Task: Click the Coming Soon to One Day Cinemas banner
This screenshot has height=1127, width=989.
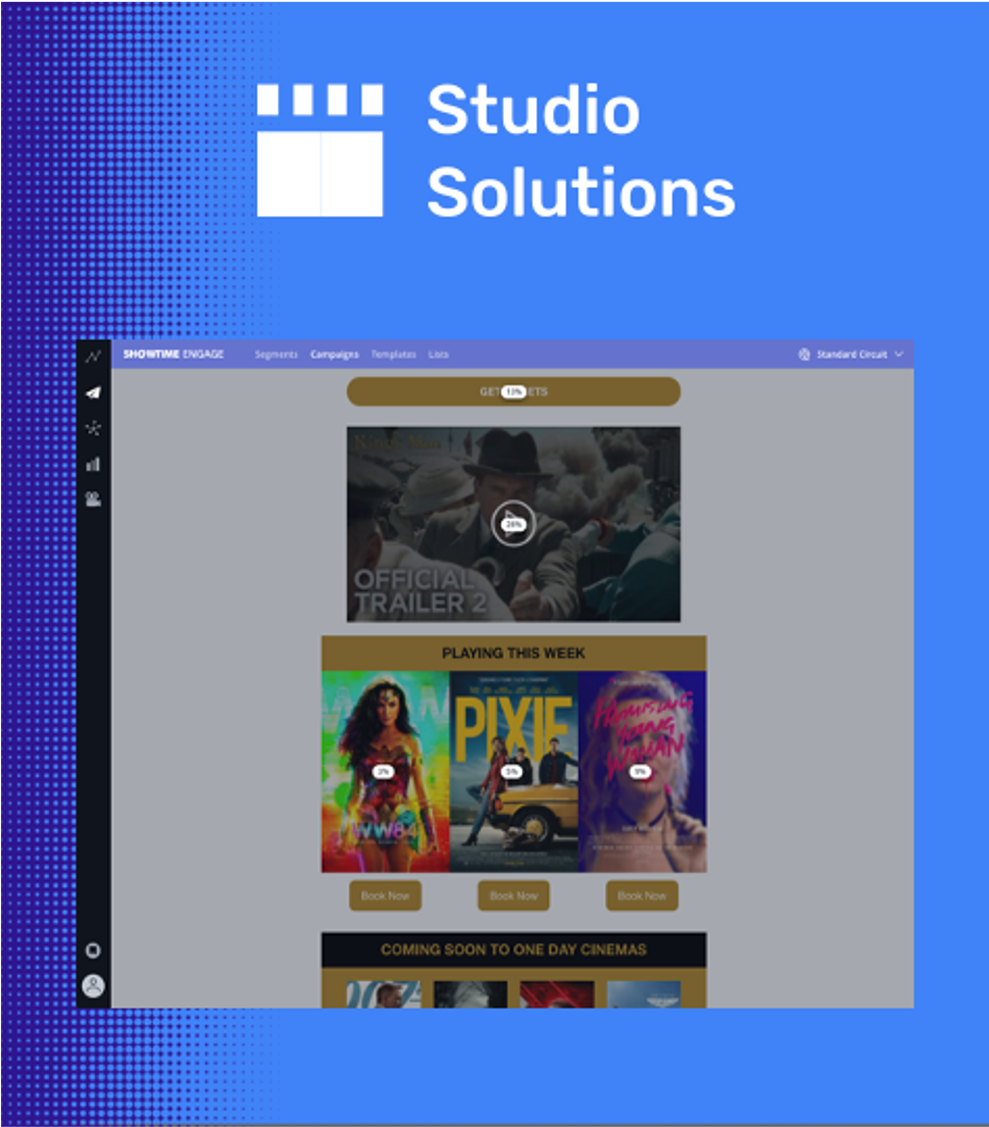Action: point(513,949)
